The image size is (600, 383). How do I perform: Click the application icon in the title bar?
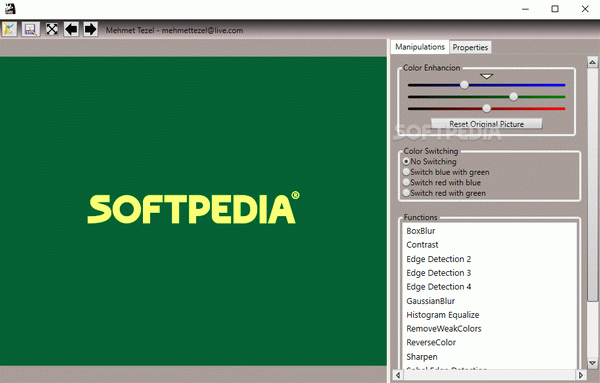(x=10, y=8)
